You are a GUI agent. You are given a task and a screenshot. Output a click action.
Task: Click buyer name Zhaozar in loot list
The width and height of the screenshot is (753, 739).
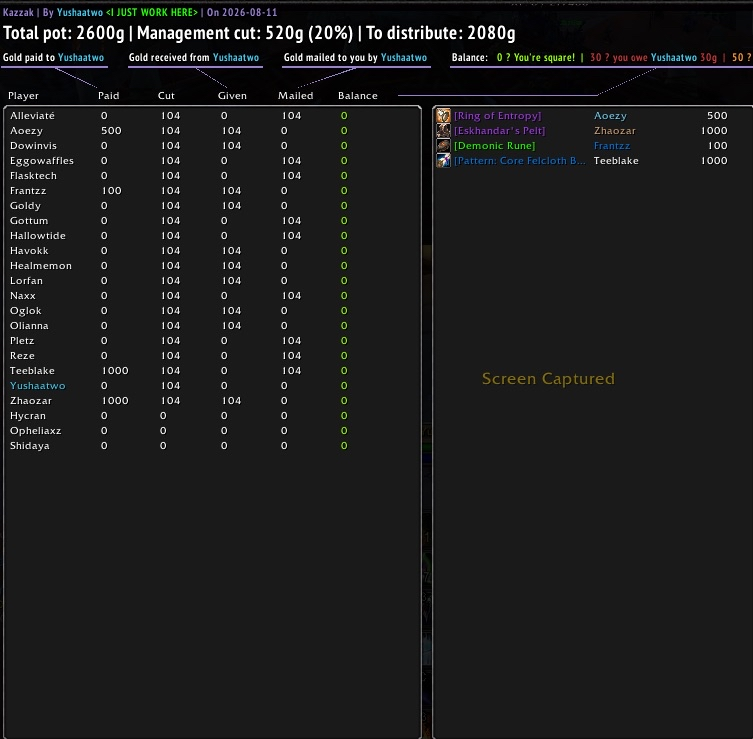[x=614, y=131]
